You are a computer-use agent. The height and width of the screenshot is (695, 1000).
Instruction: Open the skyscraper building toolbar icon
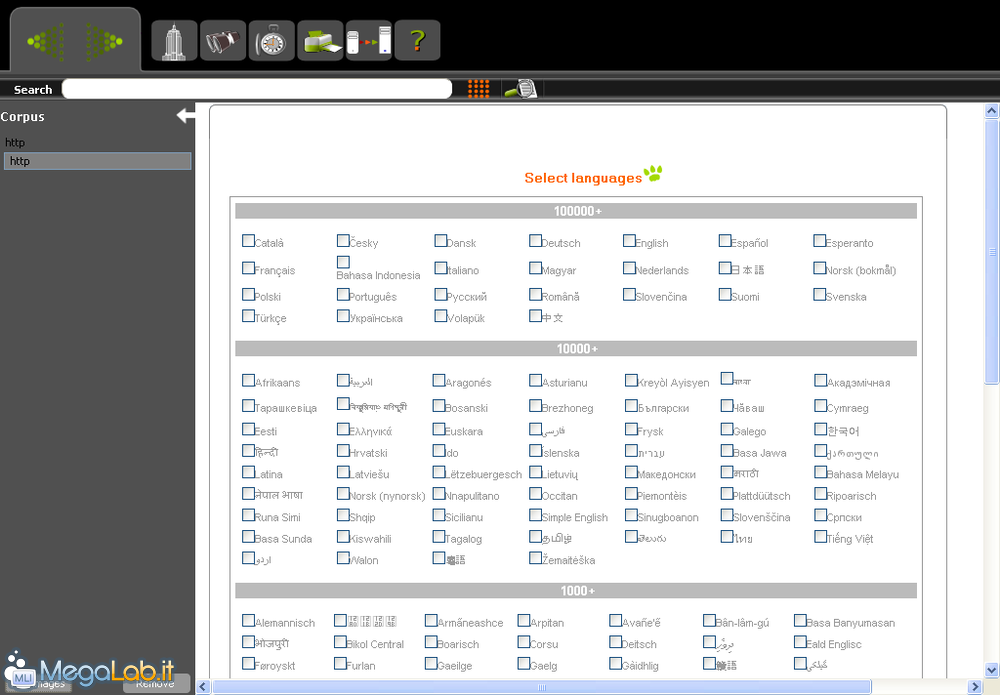174,41
